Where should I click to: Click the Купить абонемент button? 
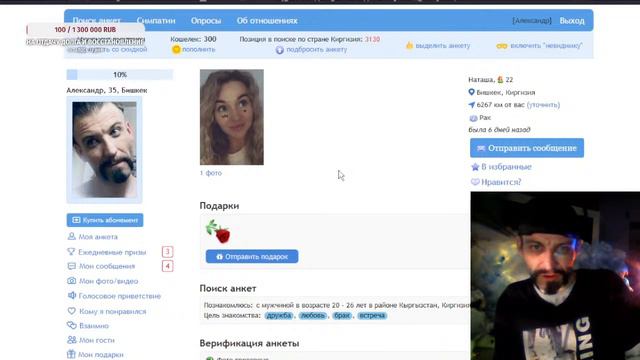pyautogui.click(x=105, y=220)
